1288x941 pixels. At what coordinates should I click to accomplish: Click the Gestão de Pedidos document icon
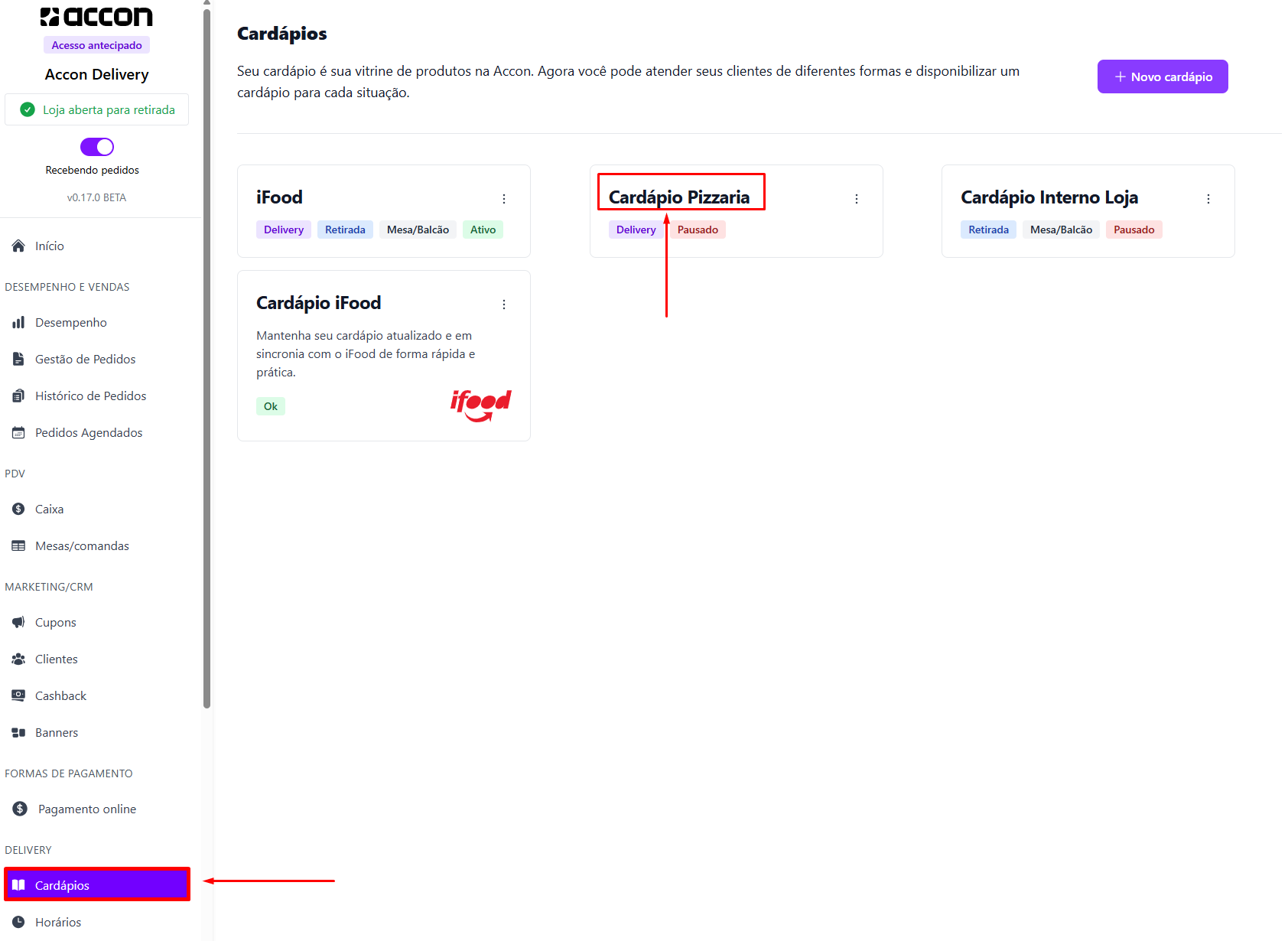pos(18,359)
